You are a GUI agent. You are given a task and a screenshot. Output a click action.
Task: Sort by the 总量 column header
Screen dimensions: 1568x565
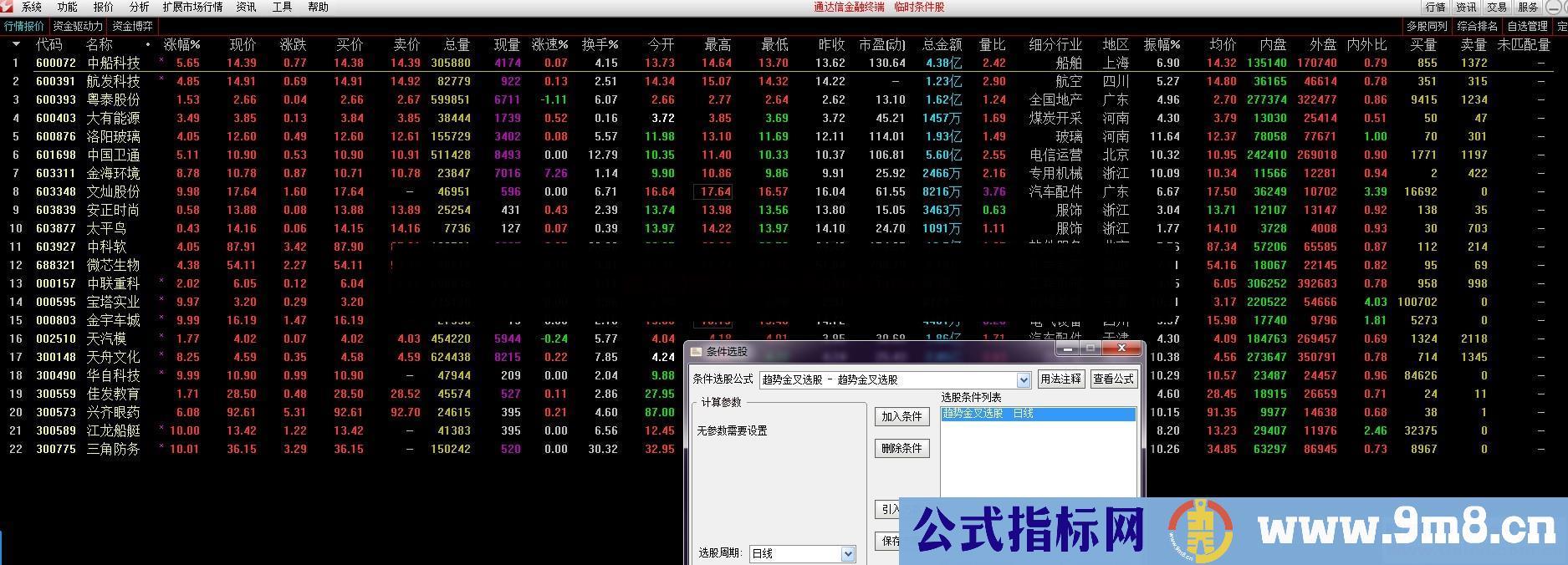(457, 44)
